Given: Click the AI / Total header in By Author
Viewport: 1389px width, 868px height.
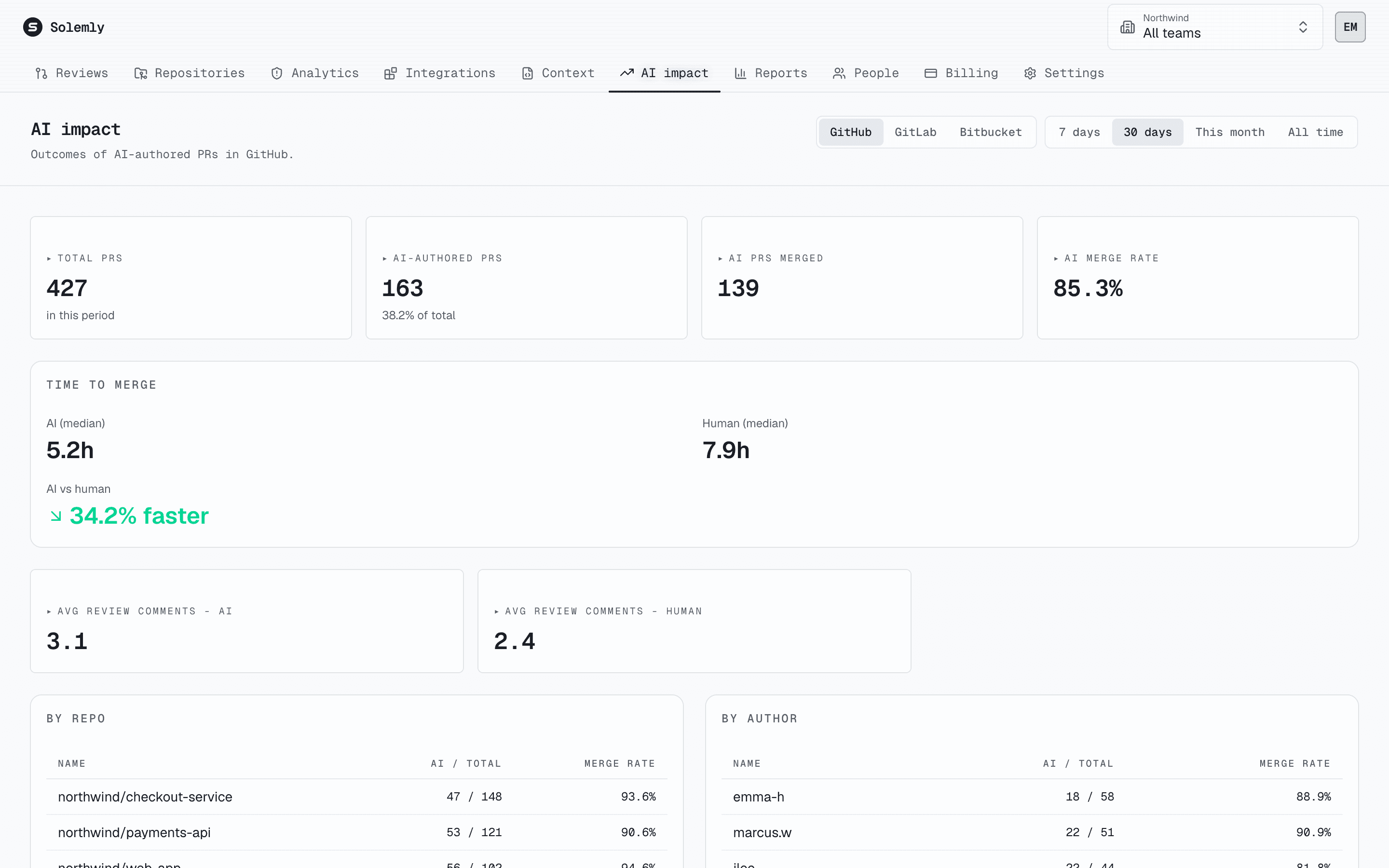Looking at the screenshot, I should (1078, 763).
